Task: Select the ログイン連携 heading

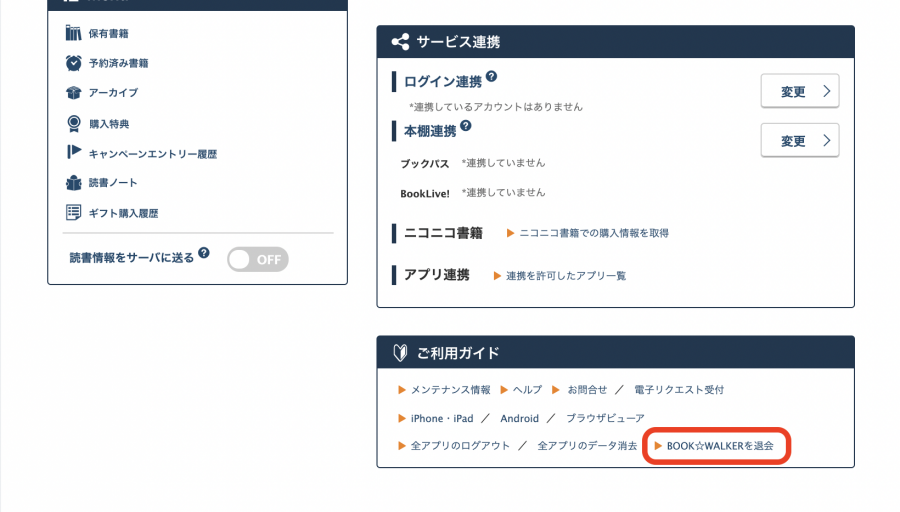Action: 443,82
